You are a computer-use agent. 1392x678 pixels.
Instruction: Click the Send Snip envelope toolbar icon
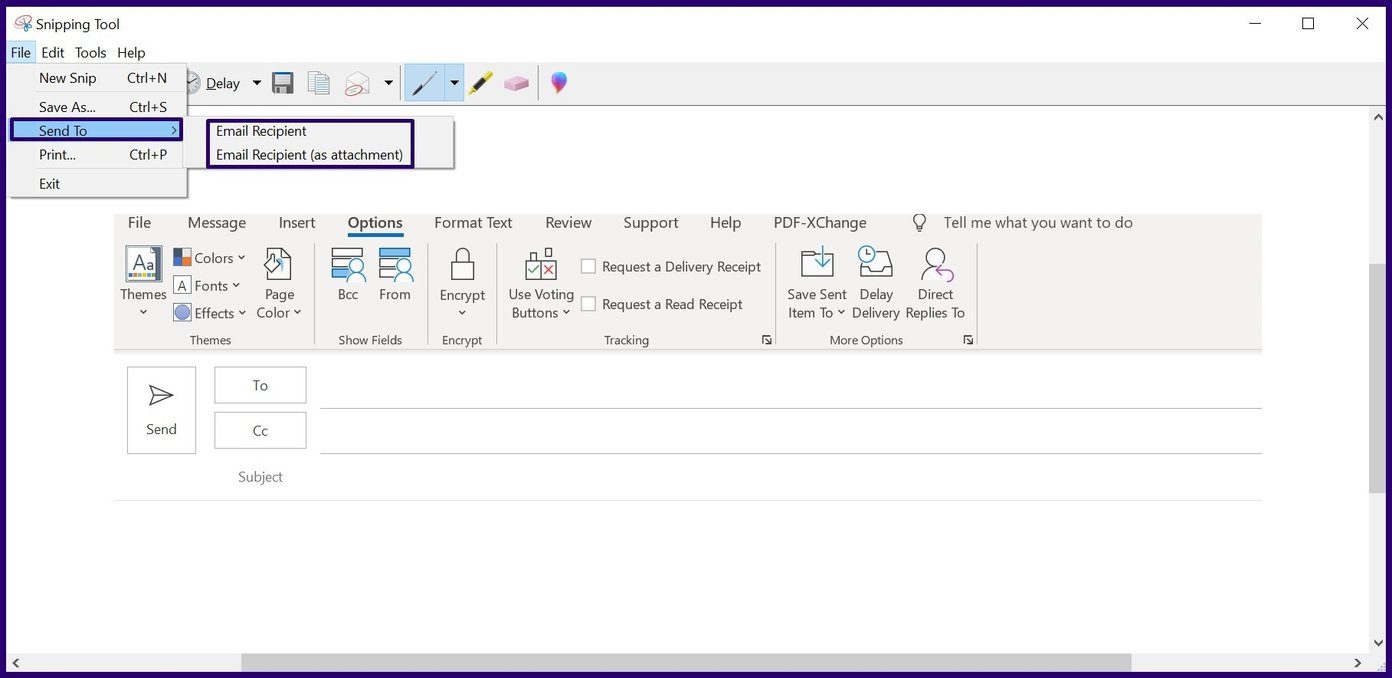(357, 83)
